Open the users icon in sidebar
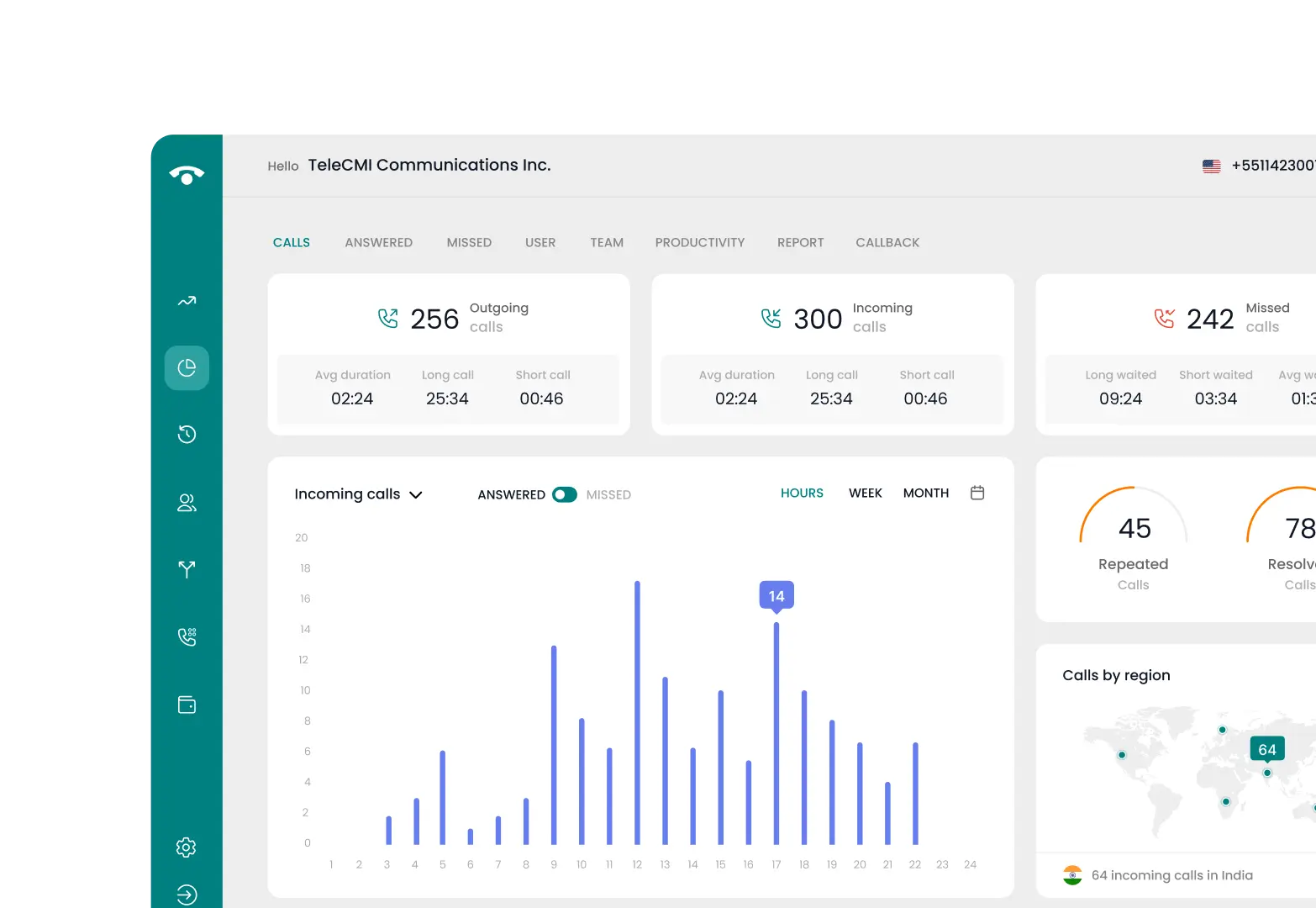Screen dimensions: 1316x908 point(187,503)
